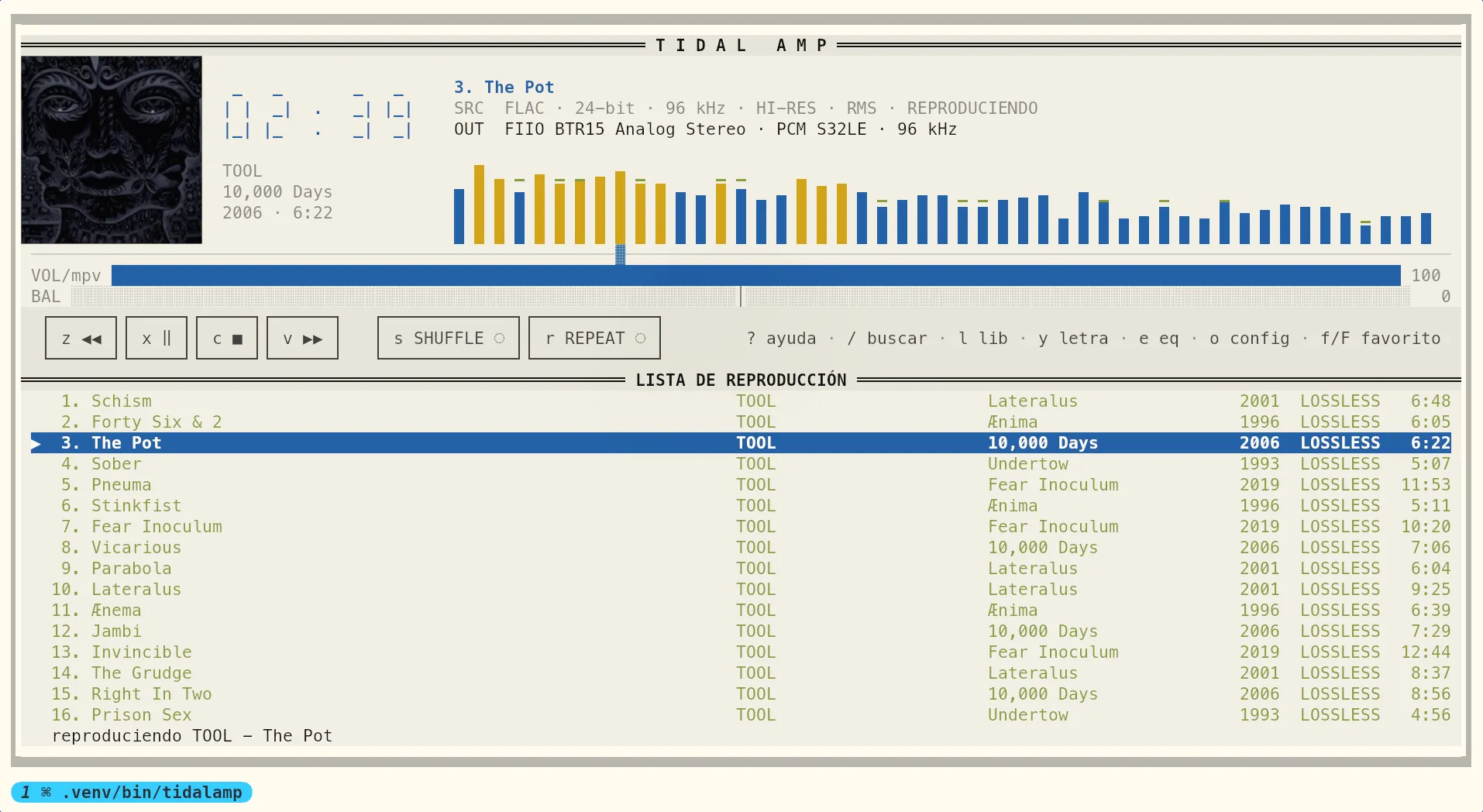The width and height of the screenshot is (1483, 812).
Task: Click the BAL balance slider center marker
Action: [741, 296]
